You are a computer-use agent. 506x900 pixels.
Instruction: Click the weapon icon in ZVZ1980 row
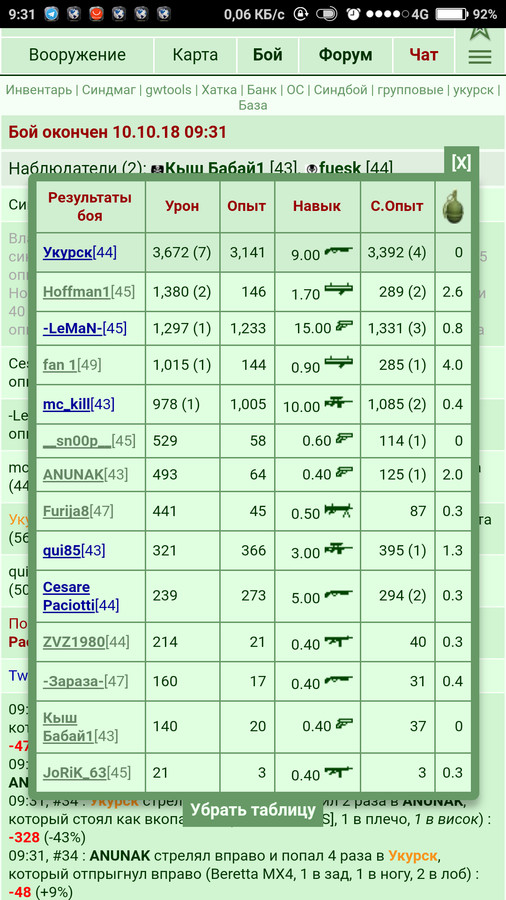tap(338, 641)
